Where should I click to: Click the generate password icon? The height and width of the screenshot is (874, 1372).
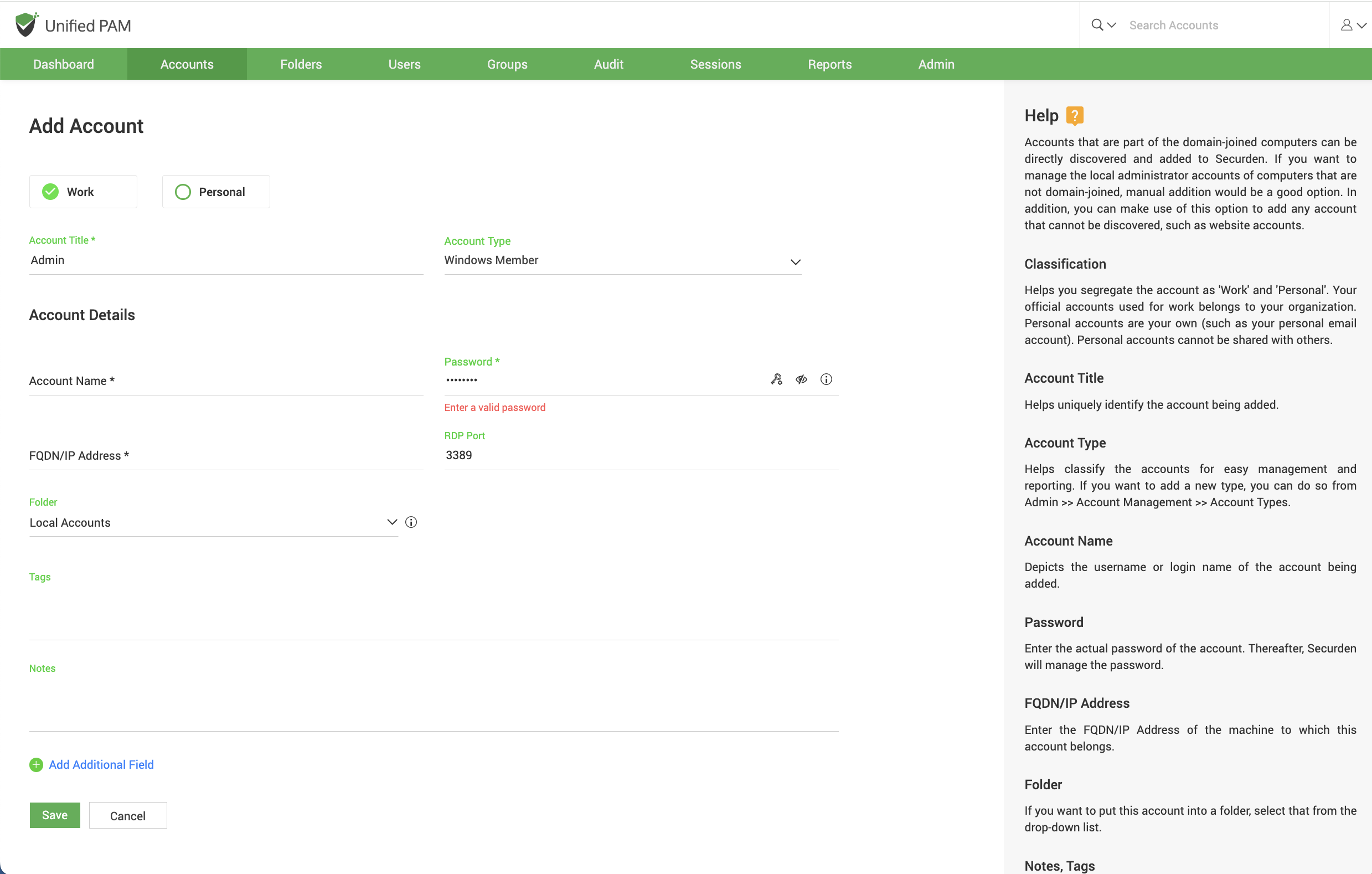(x=776, y=379)
